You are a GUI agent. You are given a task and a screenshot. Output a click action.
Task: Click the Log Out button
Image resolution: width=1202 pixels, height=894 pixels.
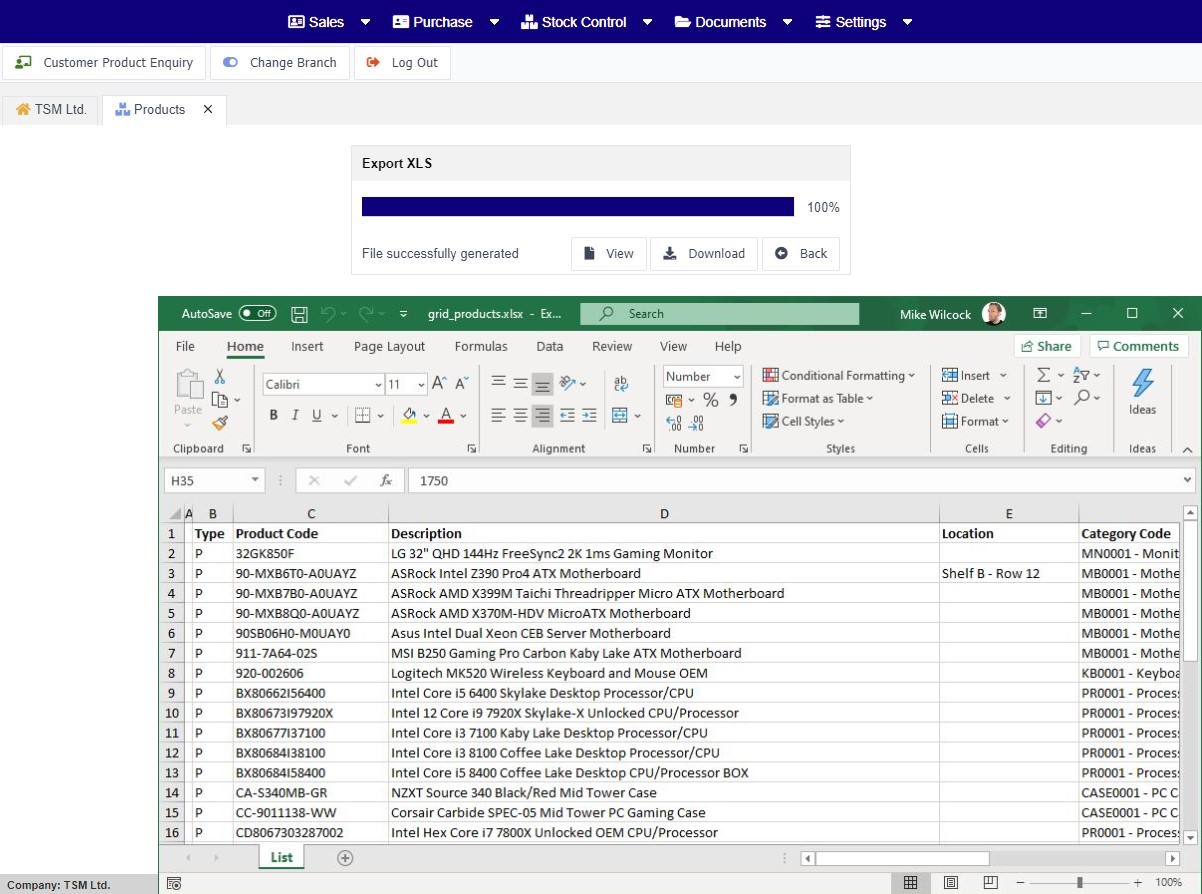(x=403, y=62)
